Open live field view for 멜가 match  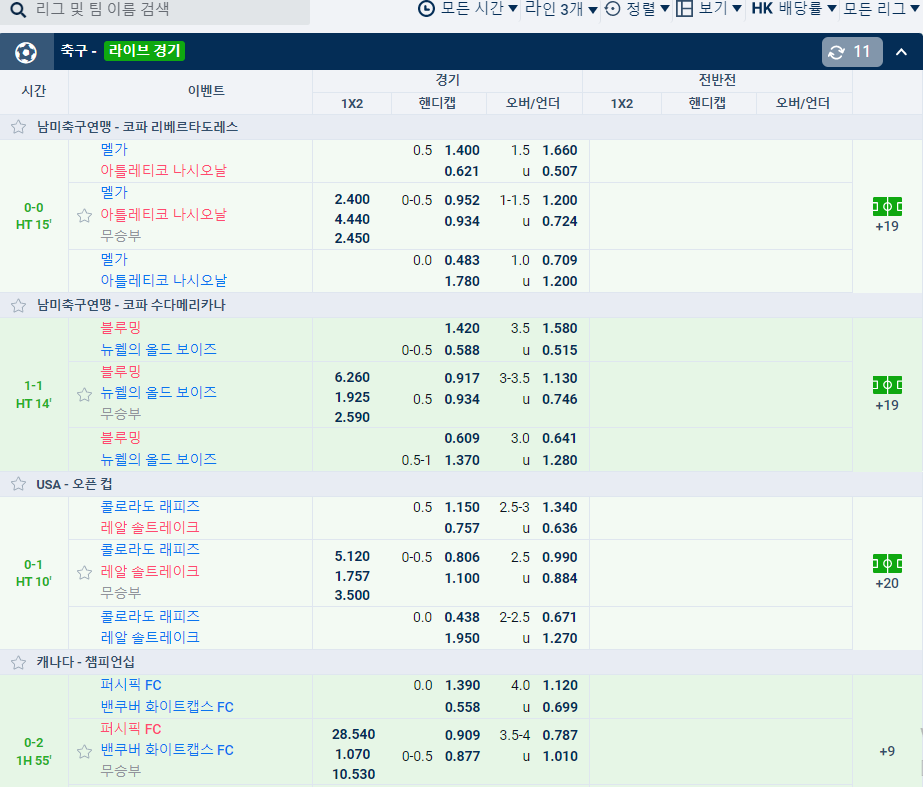click(887, 207)
